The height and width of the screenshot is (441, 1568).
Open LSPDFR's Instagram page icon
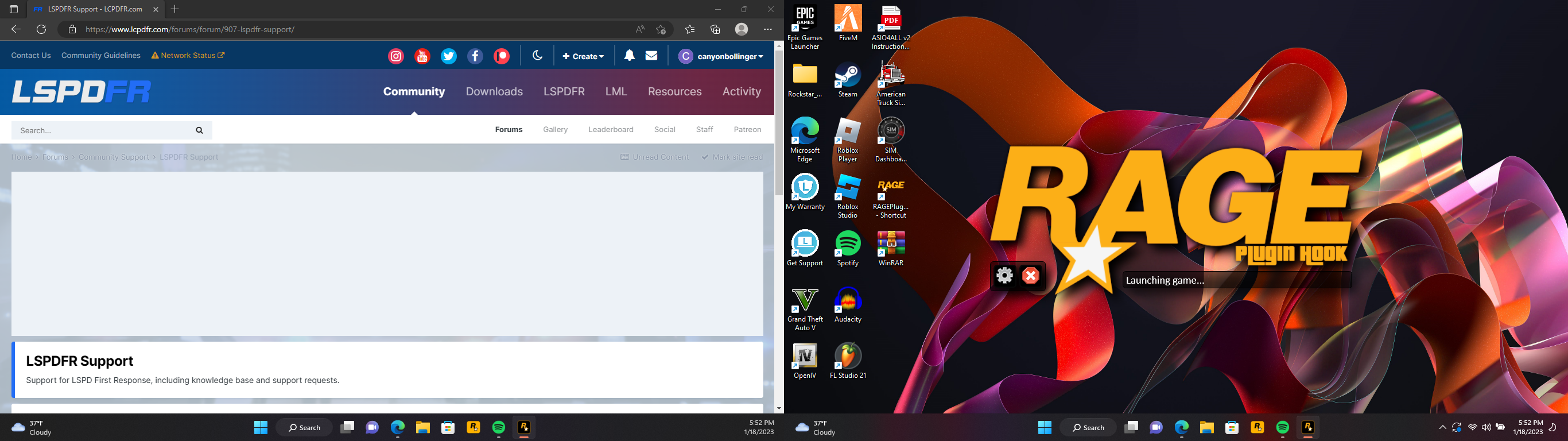click(x=395, y=56)
